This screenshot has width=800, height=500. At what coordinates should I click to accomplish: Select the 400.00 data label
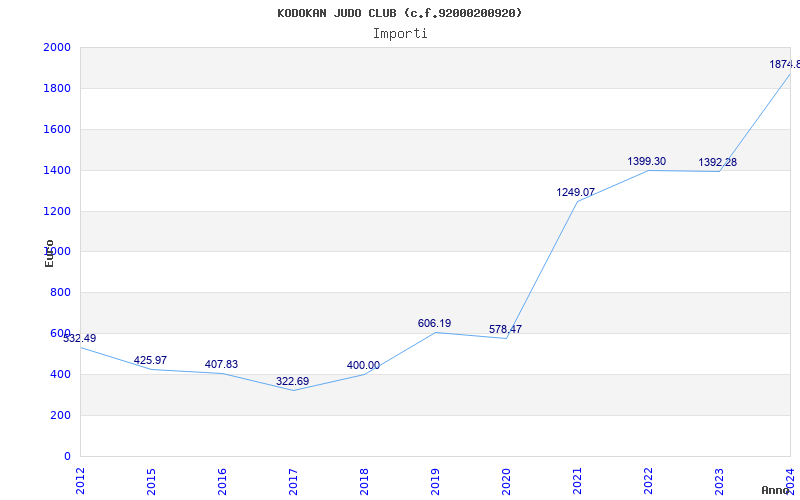(x=363, y=366)
